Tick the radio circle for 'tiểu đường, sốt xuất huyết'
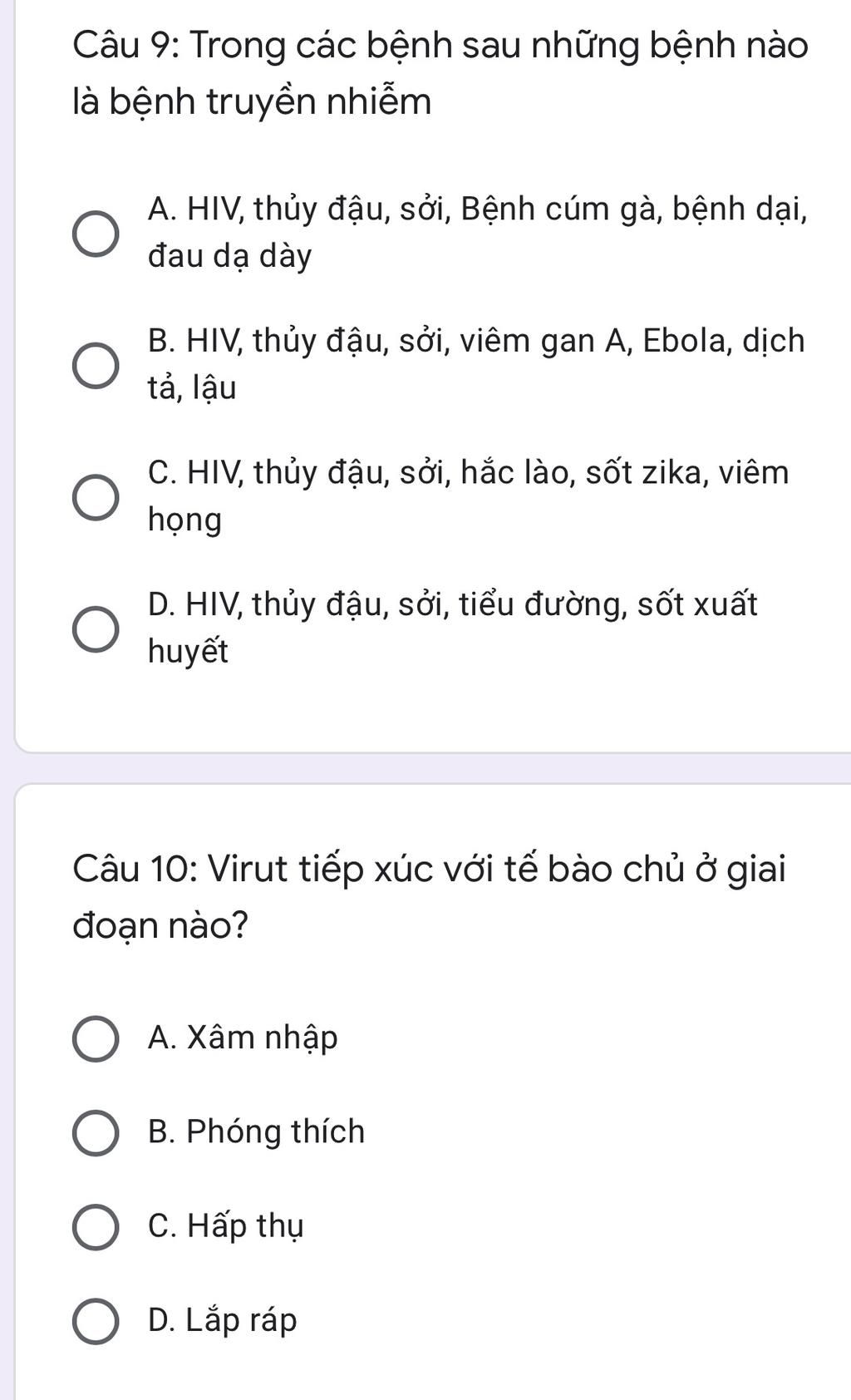The height and width of the screenshot is (1400, 851). (96, 629)
